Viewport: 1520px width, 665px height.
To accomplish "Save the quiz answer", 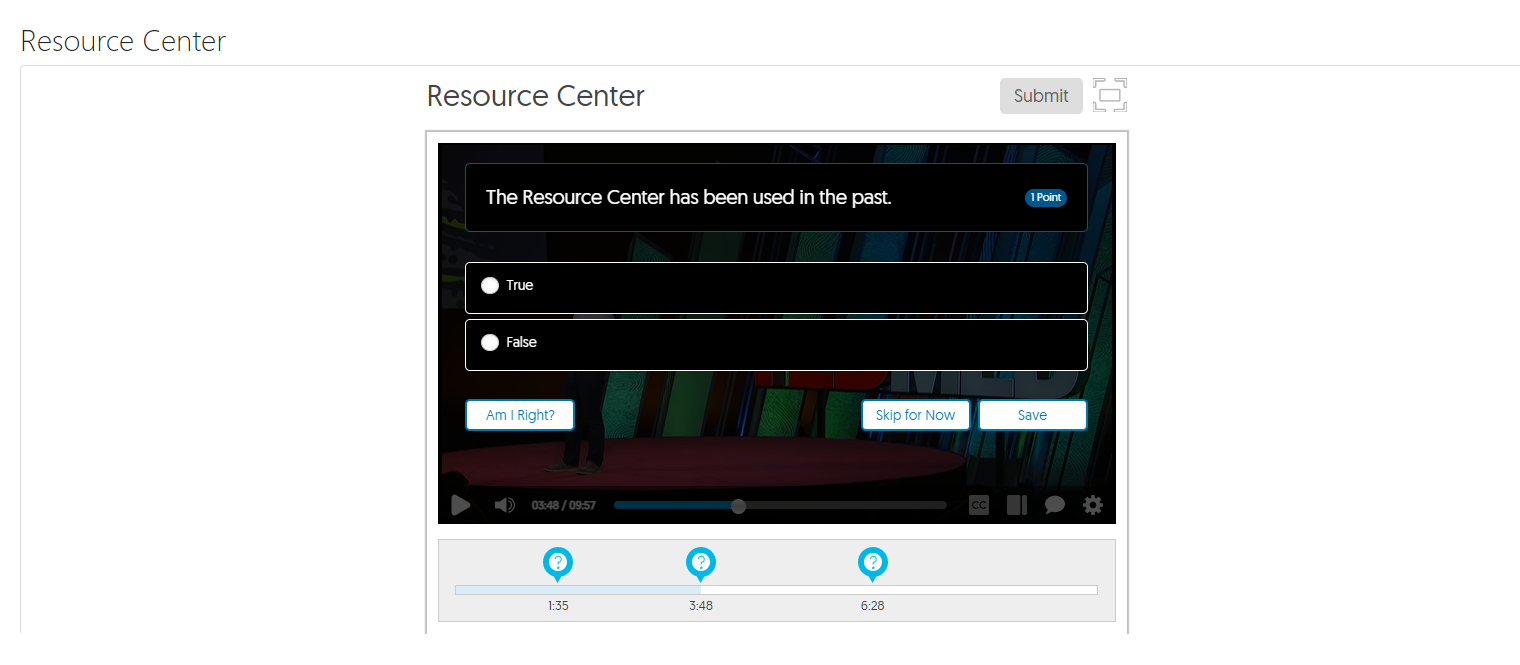I will coord(1032,415).
